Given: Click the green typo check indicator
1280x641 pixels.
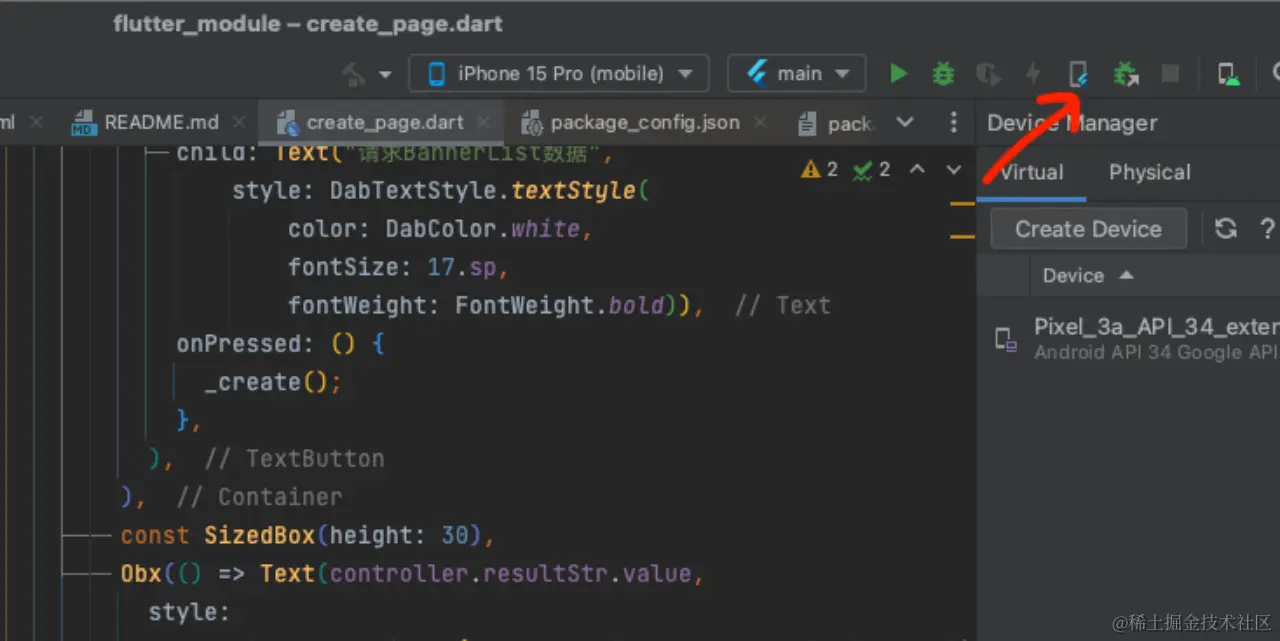Looking at the screenshot, I should (x=871, y=169).
